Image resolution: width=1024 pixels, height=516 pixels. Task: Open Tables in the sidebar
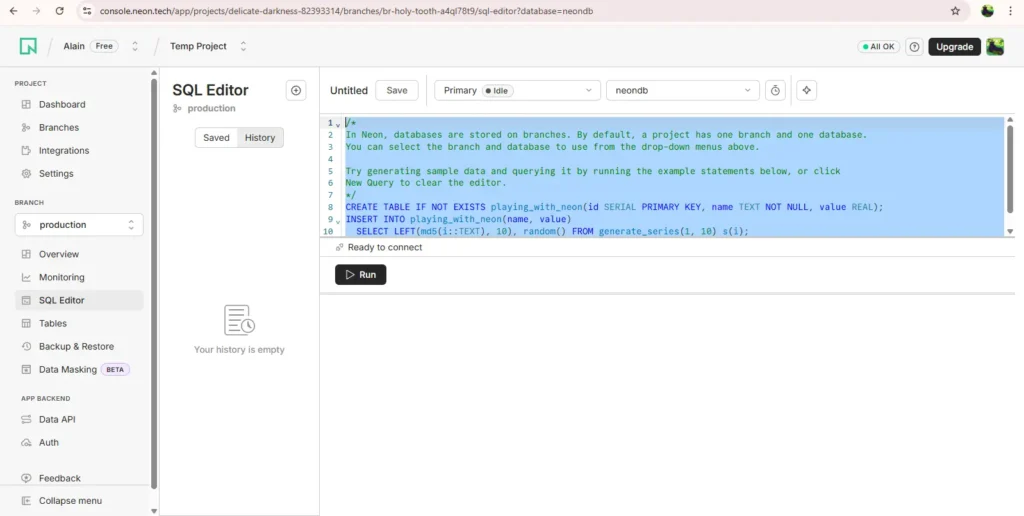tap(53, 323)
